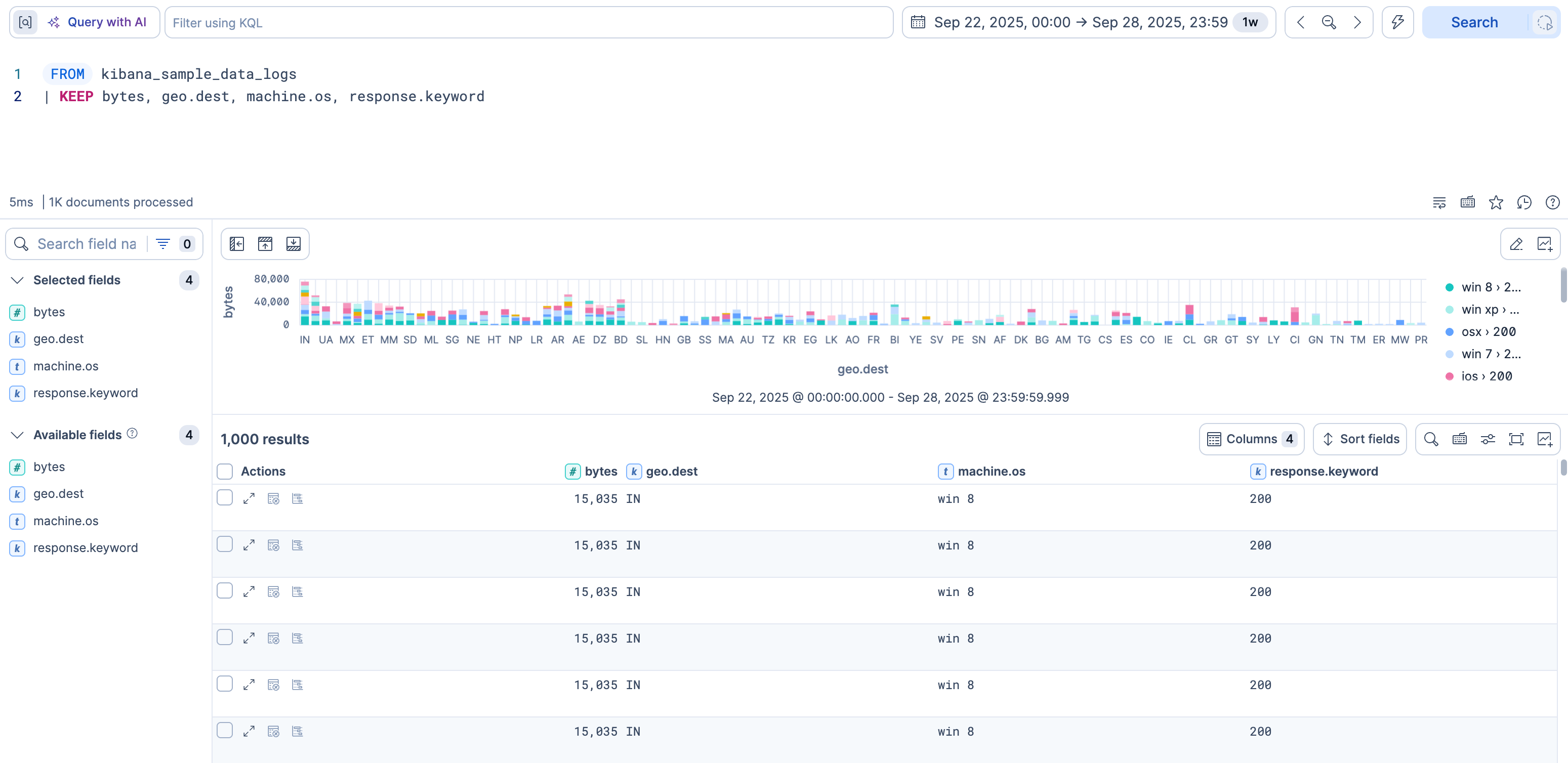Click the Search field names input
The width and height of the screenshot is (1568, 763).
pos(87,244)
